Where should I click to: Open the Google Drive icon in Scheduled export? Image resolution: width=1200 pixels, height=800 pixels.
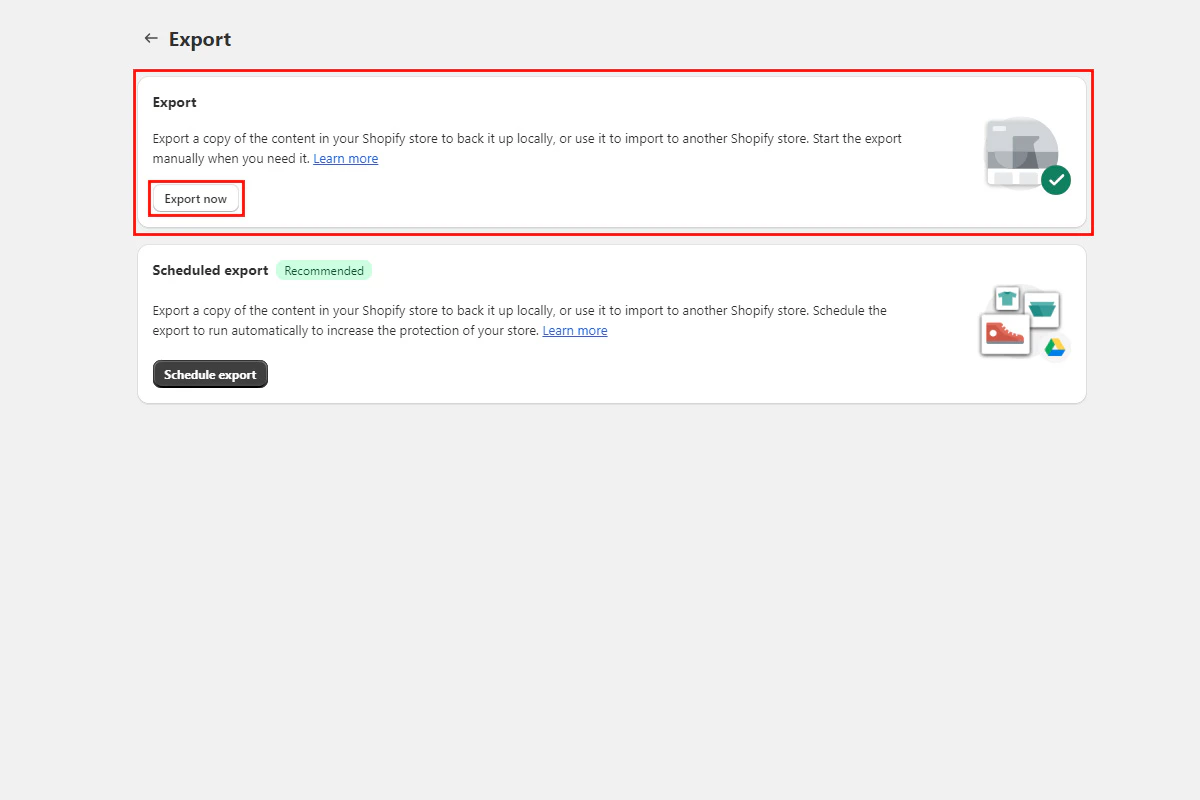(1053, 347)
